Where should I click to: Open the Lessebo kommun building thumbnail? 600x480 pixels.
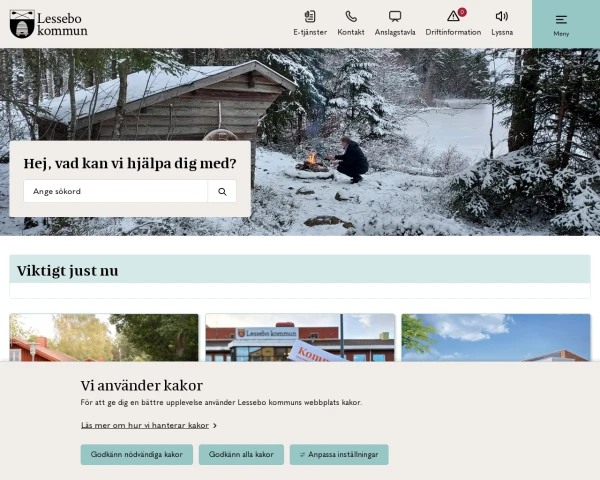(x=300, y=338)
